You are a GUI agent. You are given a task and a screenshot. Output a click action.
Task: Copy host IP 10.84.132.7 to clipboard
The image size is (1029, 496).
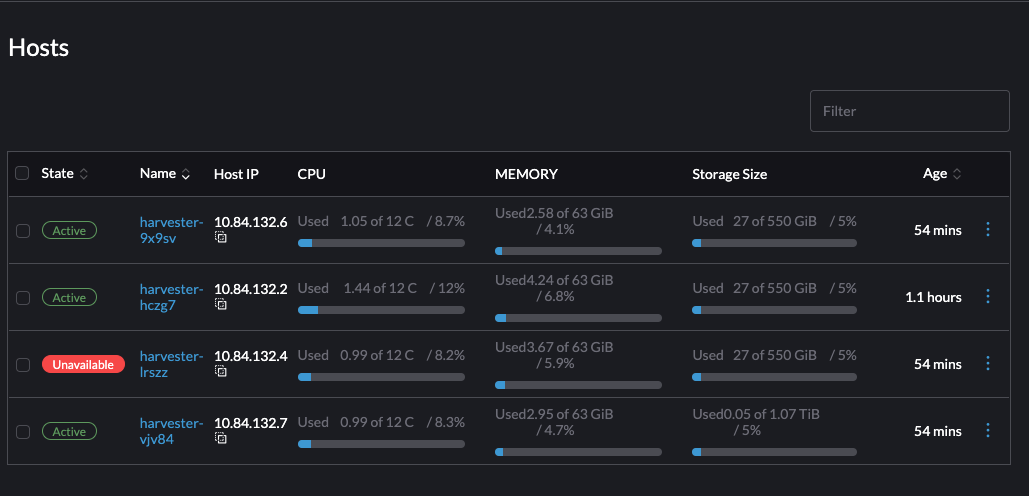pyautogui.click(x=221, y=439)
